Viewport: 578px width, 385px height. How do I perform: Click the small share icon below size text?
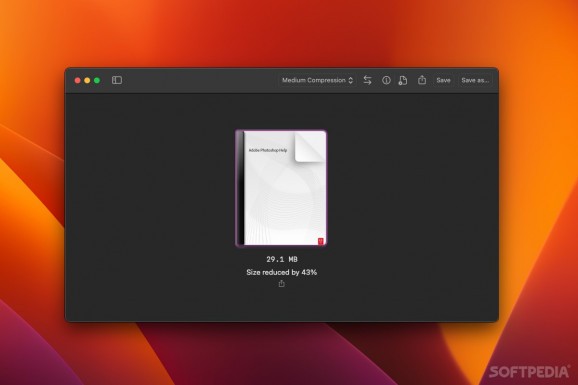(x=282, y=284)
